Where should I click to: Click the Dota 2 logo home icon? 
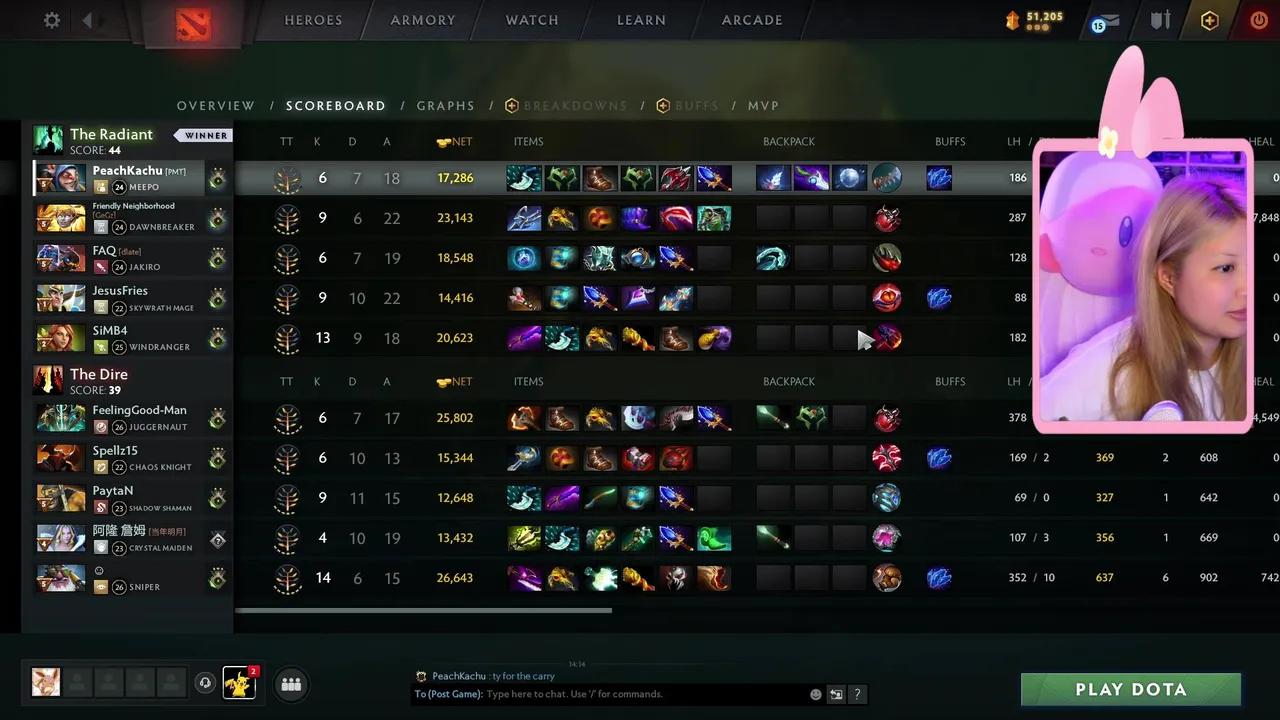[x=193, y=23]
